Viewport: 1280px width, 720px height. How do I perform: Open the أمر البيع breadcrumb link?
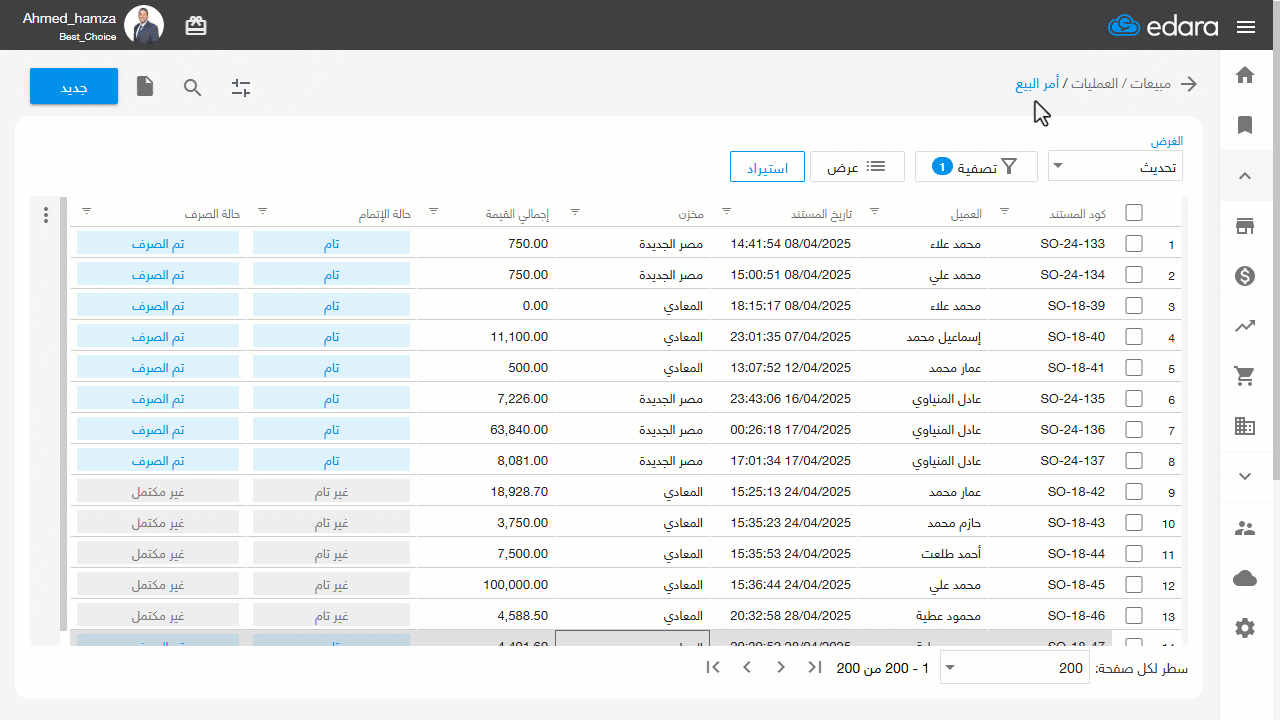(1038, 84)
